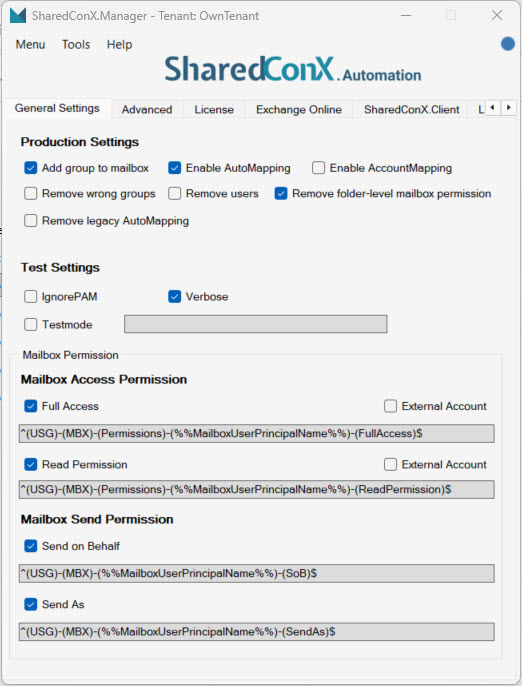Uncheck Add group to mailbox
This screenshot has width=522, height=686.
click(31, 168)
